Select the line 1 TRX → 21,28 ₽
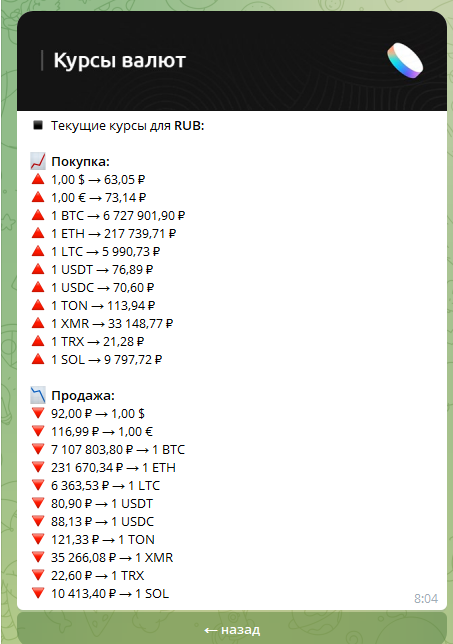 (98, 341)
